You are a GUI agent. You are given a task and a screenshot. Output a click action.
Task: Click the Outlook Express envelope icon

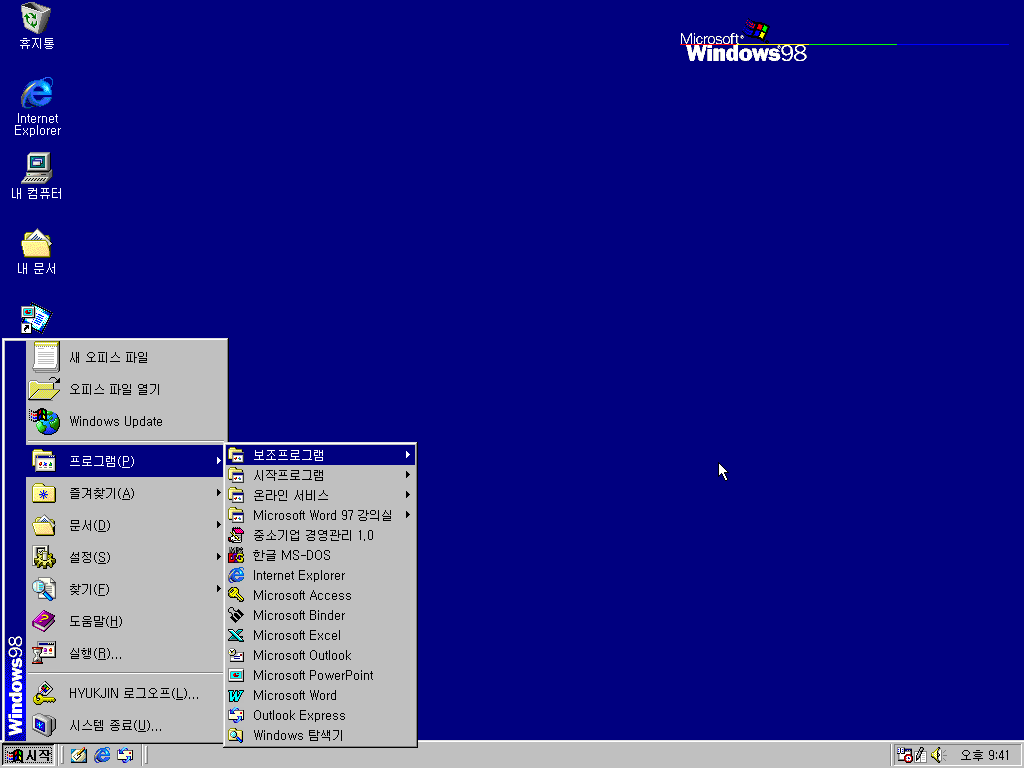(236, 715)
